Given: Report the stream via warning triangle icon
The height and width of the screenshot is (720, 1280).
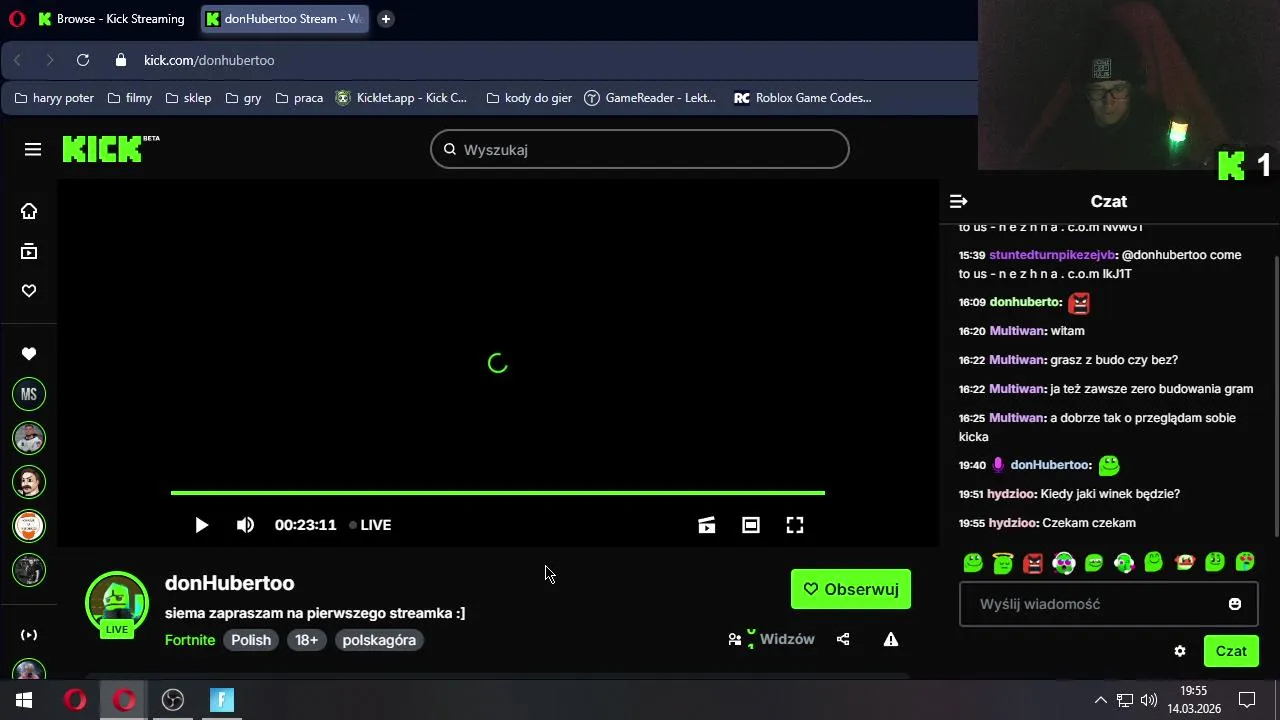Looking at the screenshot, I should 891,639.
